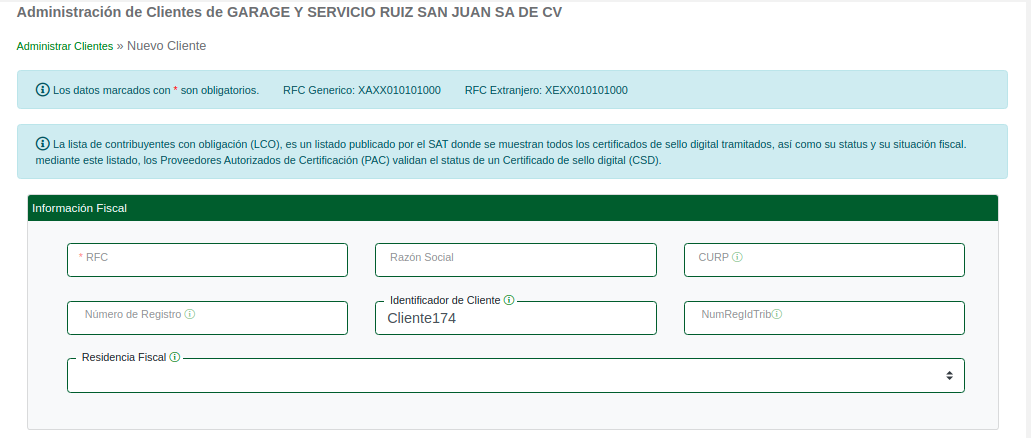Click the Nuevo Cliente breadcrumb text
1031x438 pixels.
click(x=166, y=46)
